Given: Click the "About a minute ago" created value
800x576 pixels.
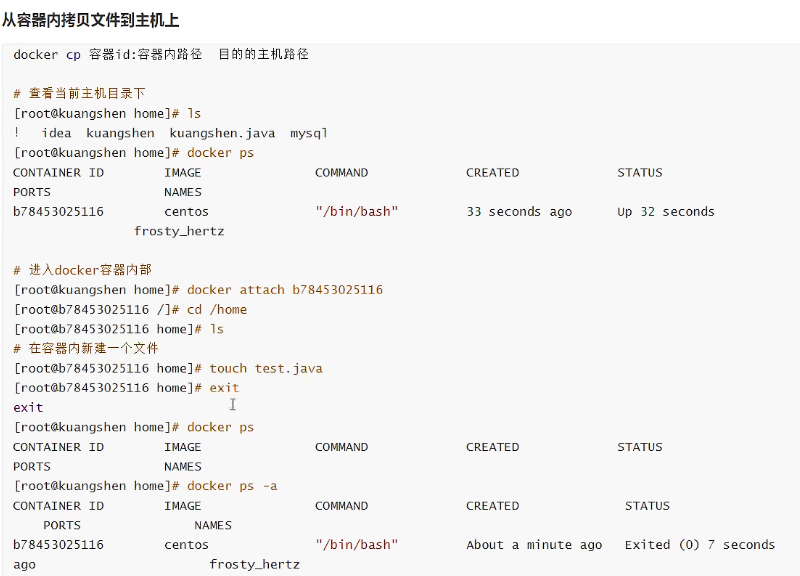Looking at the screenshot, I should (x=534, y=545).
